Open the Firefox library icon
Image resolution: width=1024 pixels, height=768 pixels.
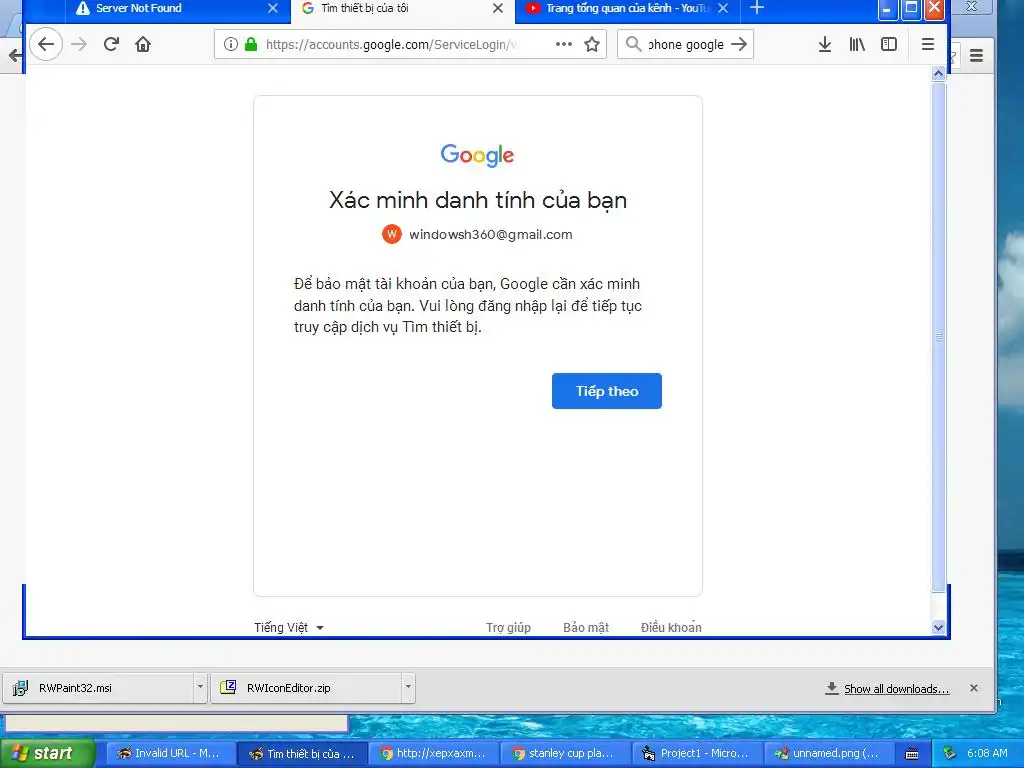coord(857,44)
